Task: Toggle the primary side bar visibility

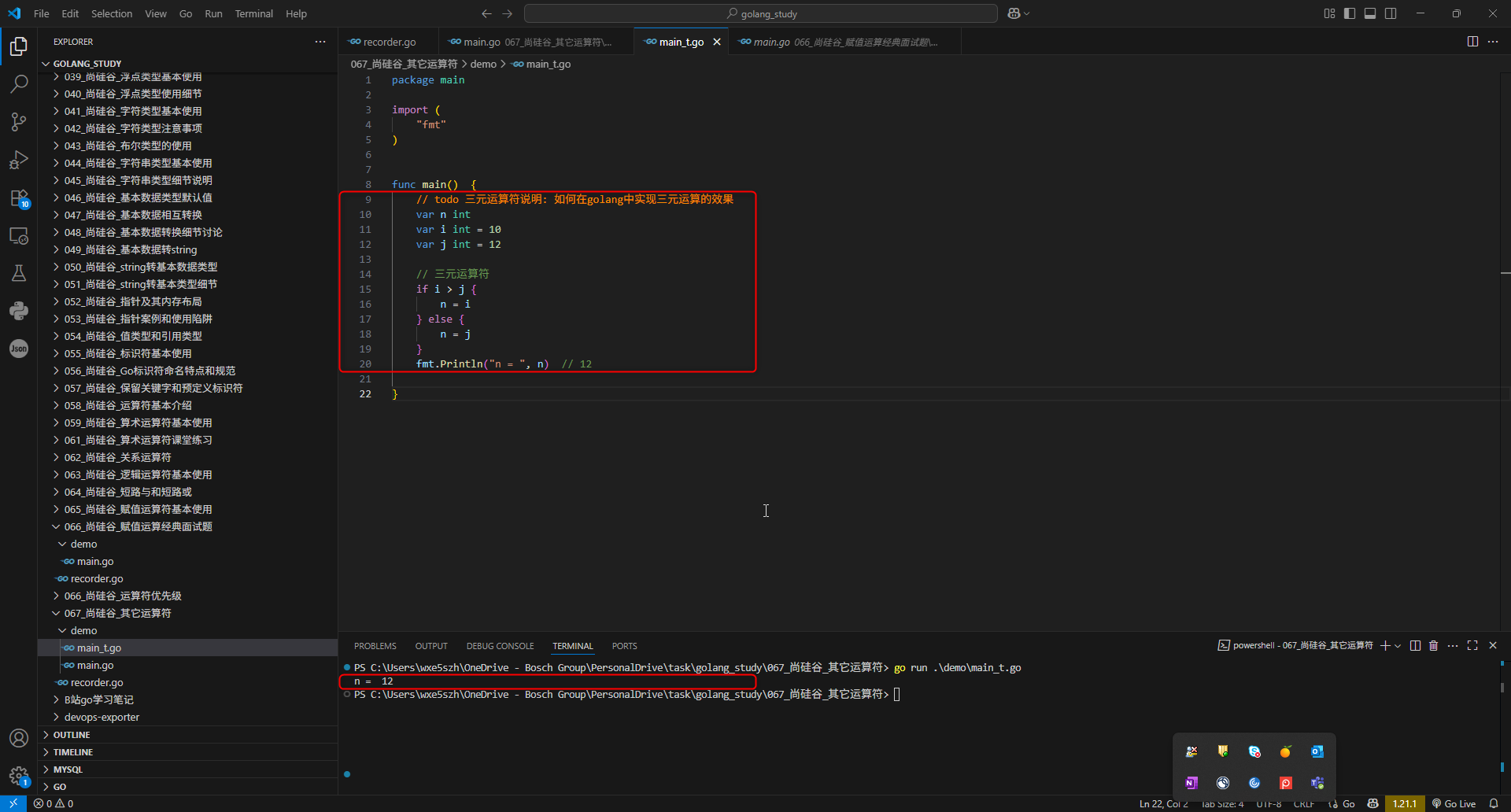Action: [x=1350, y=13]
